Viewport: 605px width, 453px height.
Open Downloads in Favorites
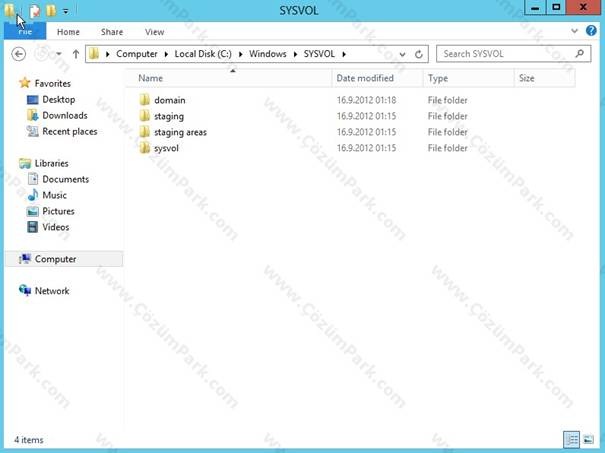point(65,115)
